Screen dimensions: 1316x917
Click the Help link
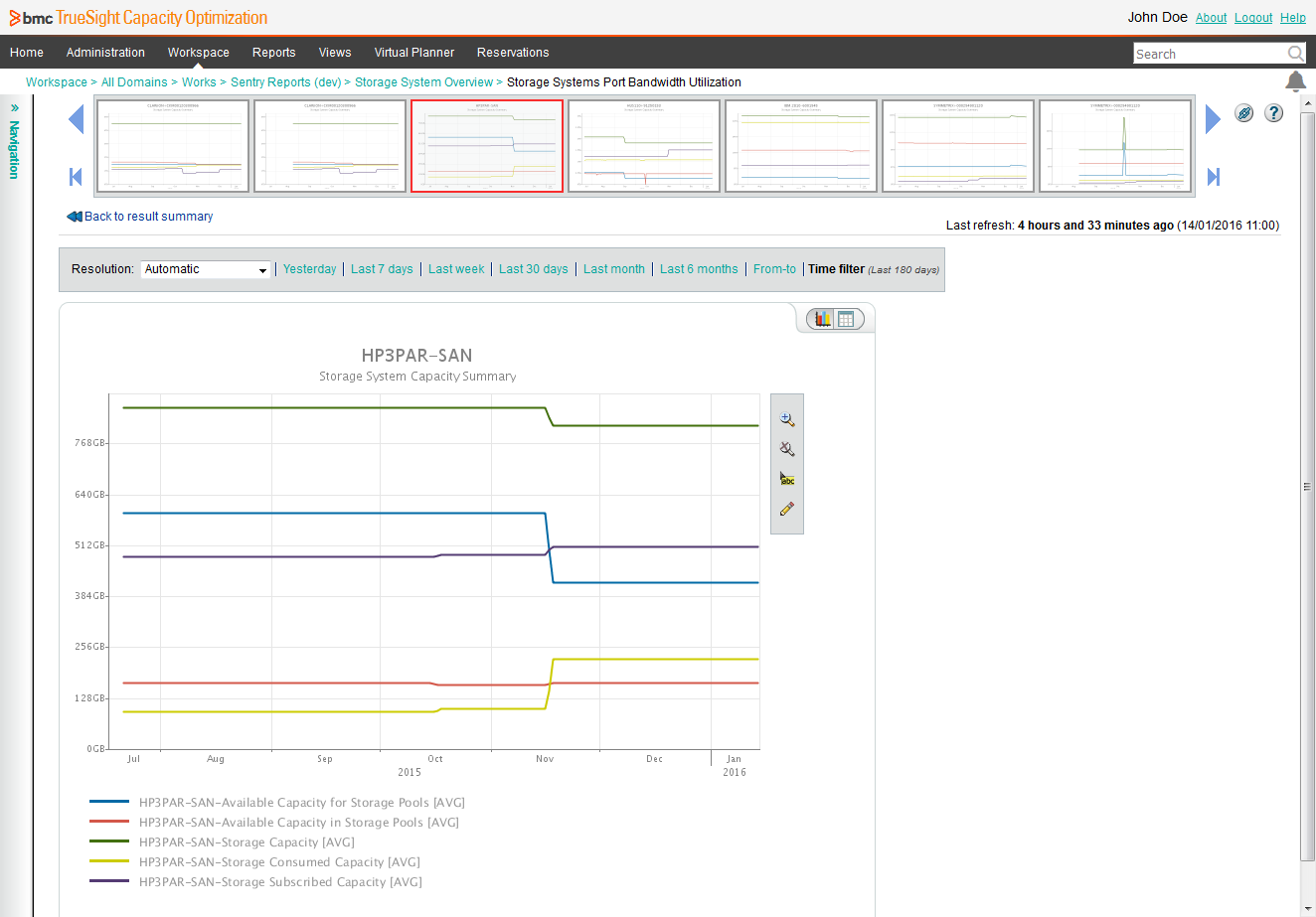pos(1293,18)
